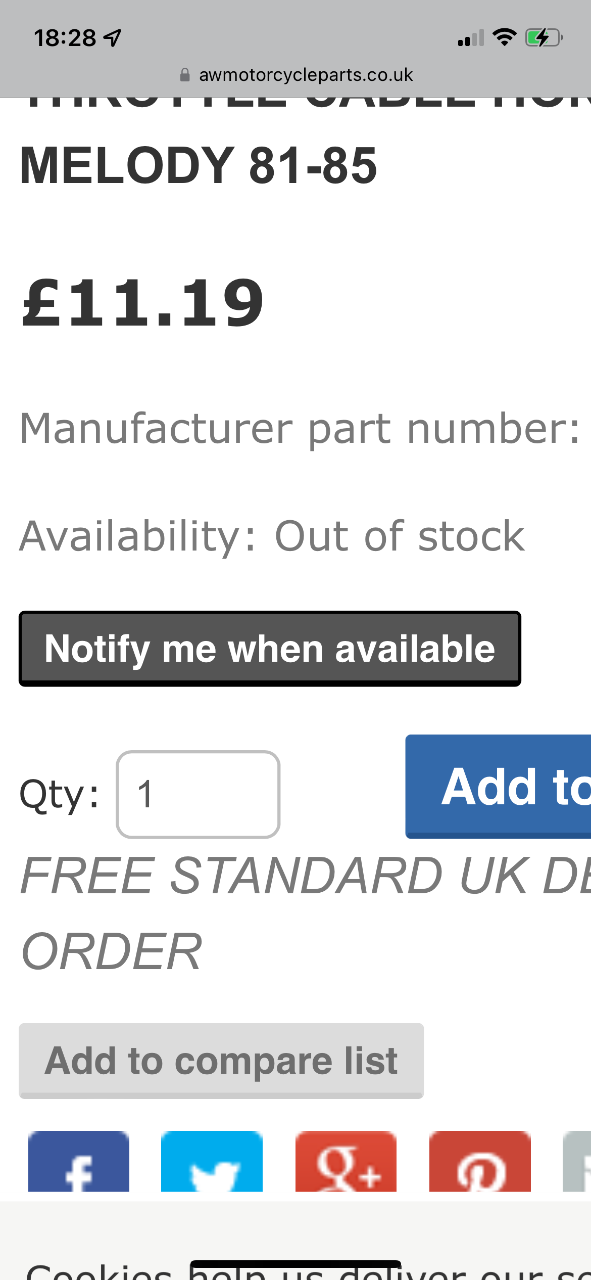Tap the Availability: Out of stock text
591x1280 pixels.
[x=272, y=536]
